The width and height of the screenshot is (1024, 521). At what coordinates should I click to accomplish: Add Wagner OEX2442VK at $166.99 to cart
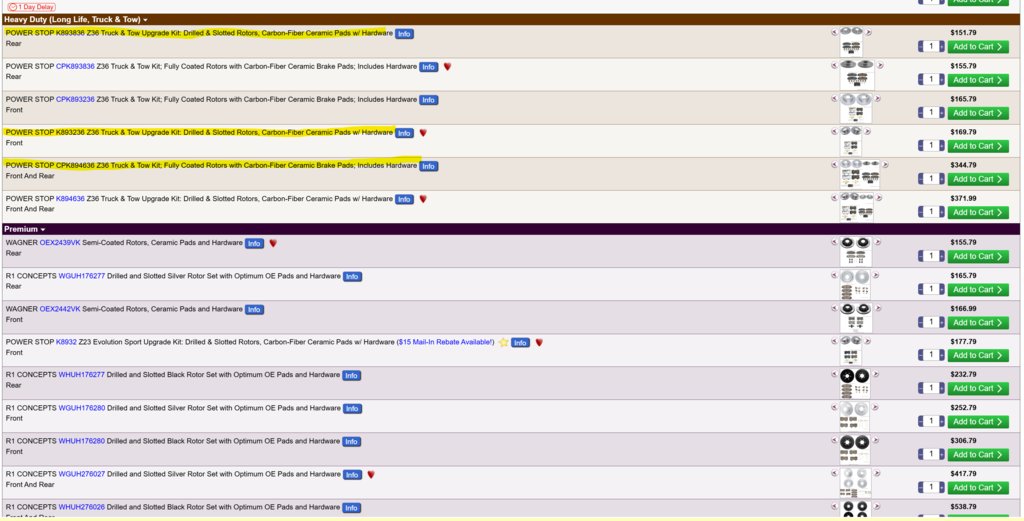(x=978, y=323)
